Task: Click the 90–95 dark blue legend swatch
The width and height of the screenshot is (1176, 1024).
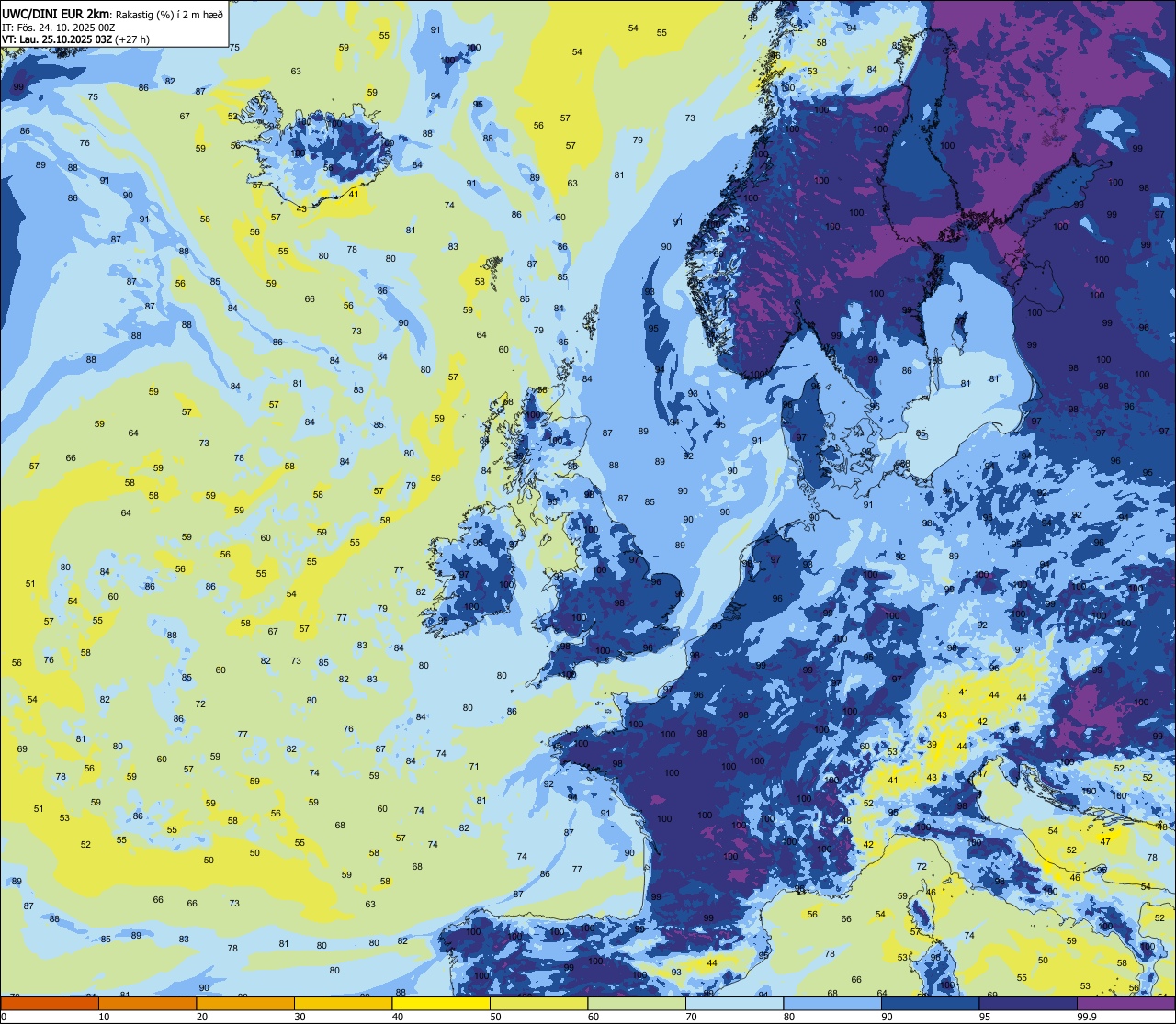Action: pos(930,1003)
